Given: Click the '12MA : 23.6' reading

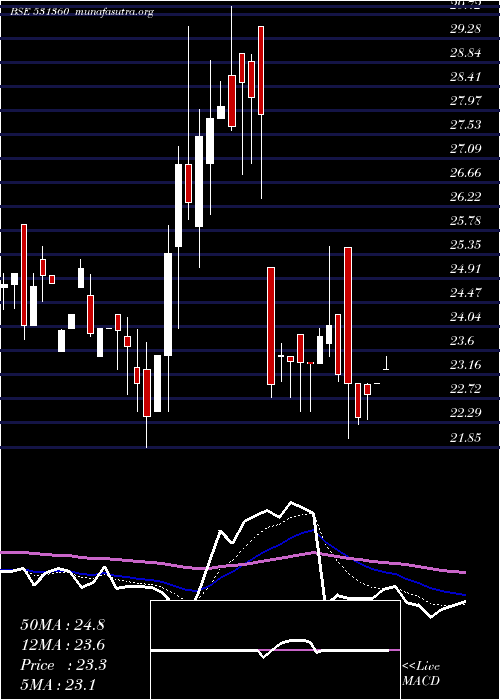Looking at the screenshot, I should click(x=62, y=645).
